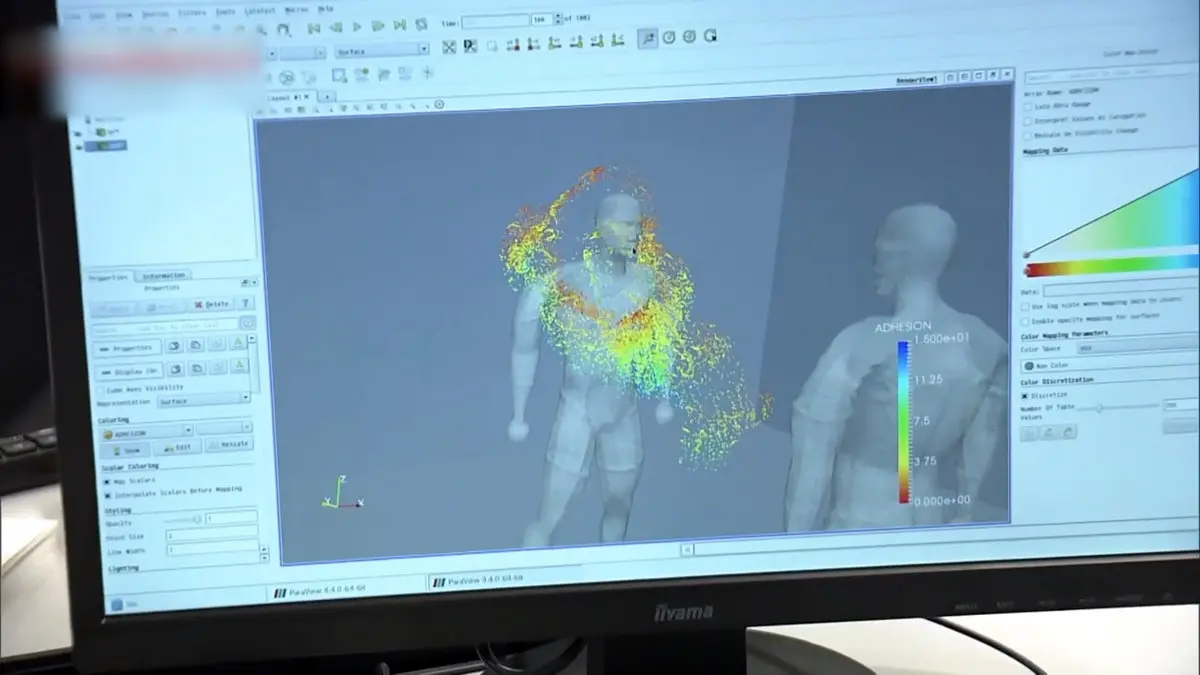This screenshot has width=1200, height=675.
Task: Click the Time value input field
Action: click(x=494, y=21)
